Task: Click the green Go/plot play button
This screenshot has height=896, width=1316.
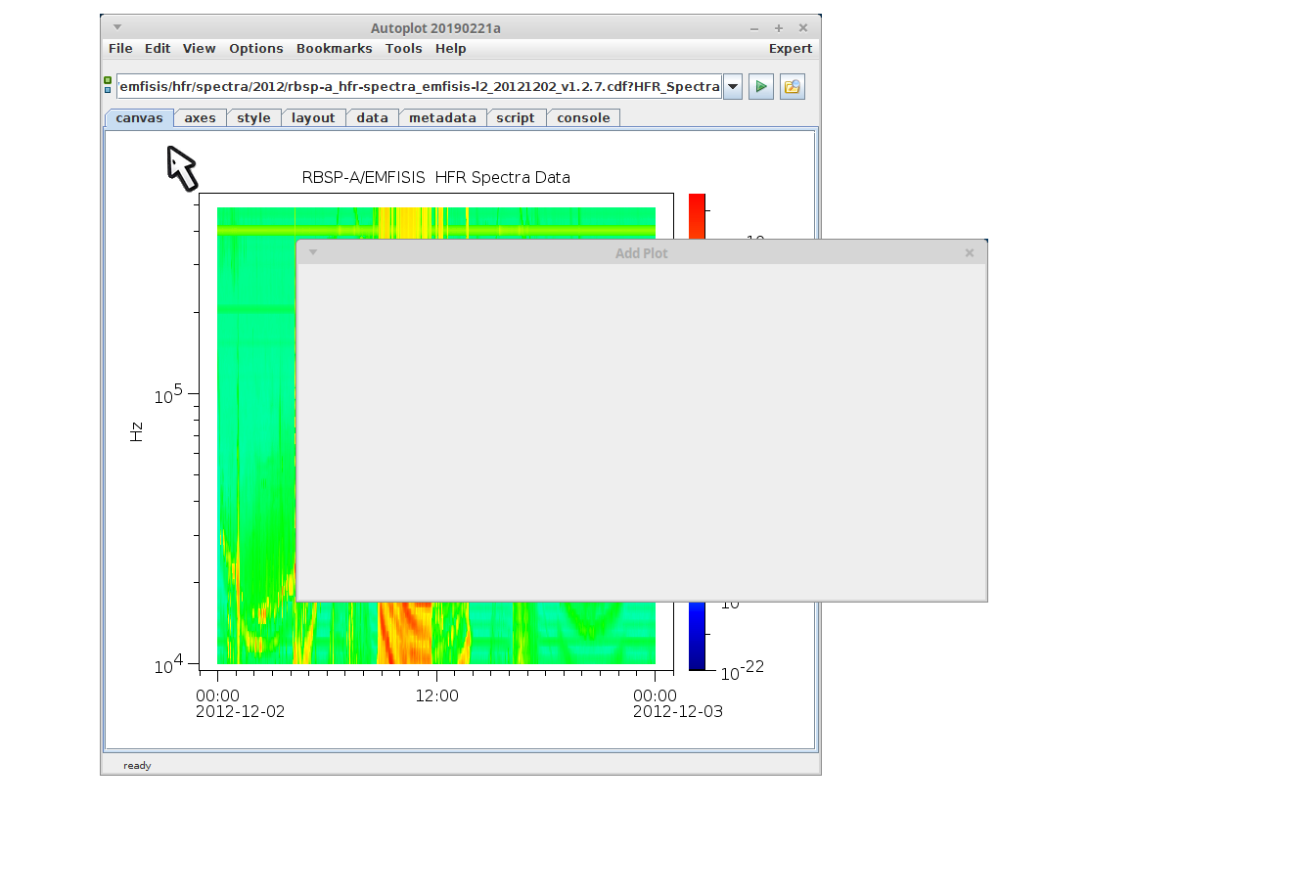Action: (x=760, y=87)
